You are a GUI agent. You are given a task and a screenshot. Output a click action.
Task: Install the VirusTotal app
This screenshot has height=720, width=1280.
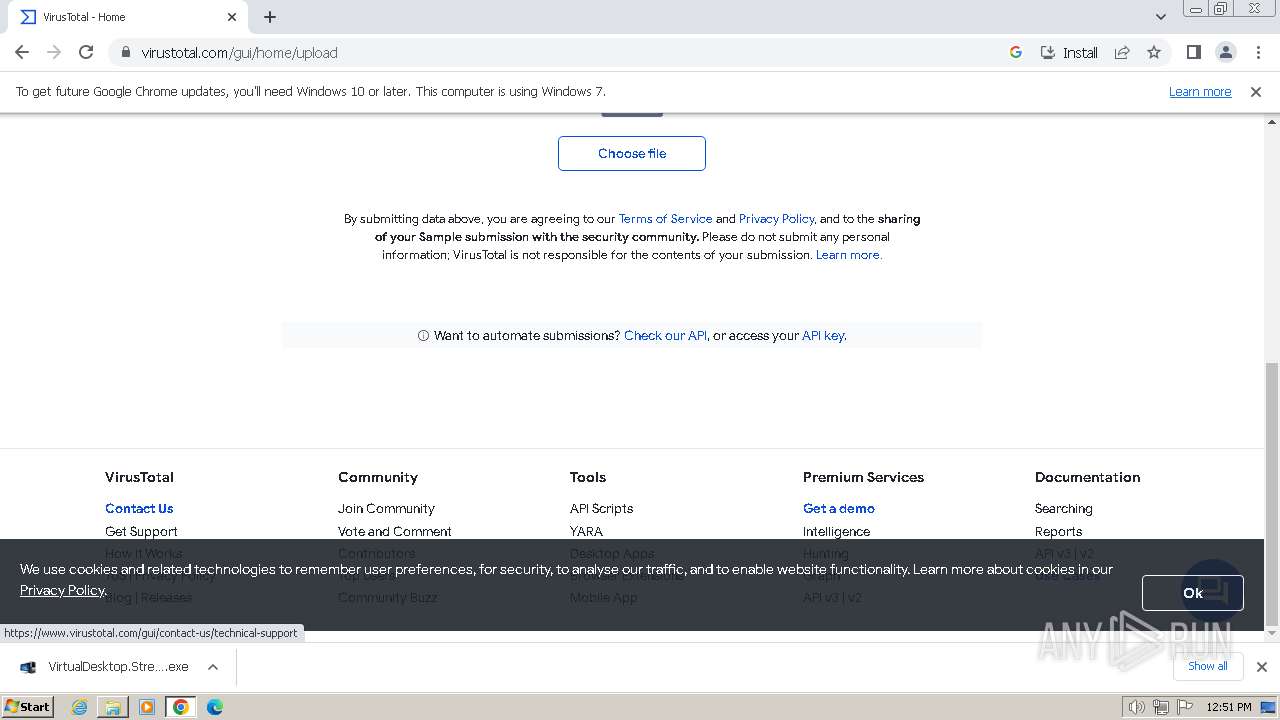[x=1069, y=52]
